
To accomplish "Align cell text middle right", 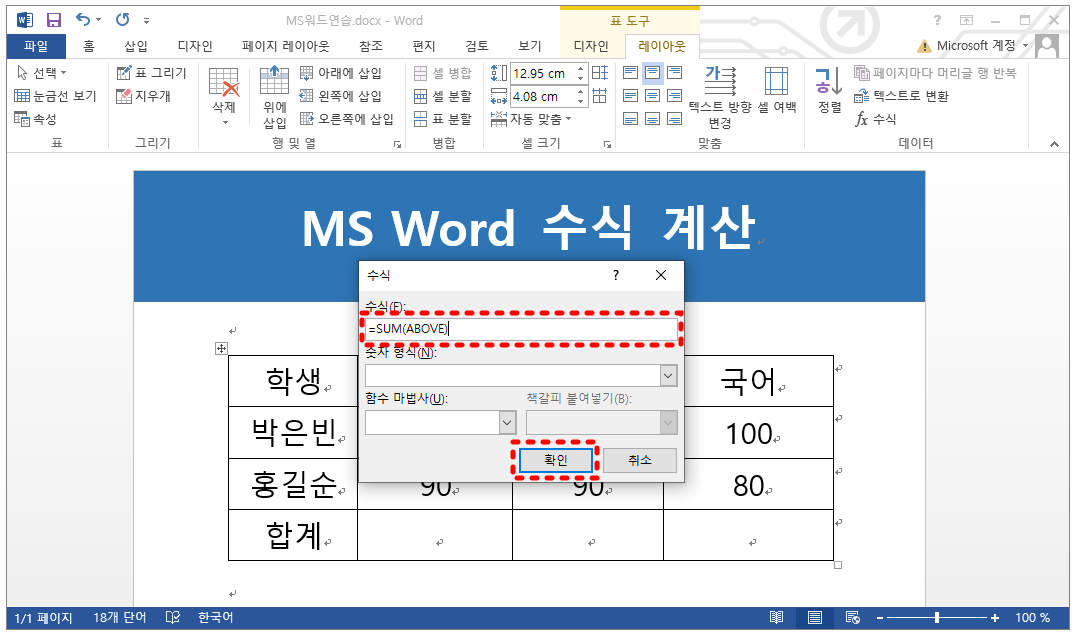I will [675, 96].
